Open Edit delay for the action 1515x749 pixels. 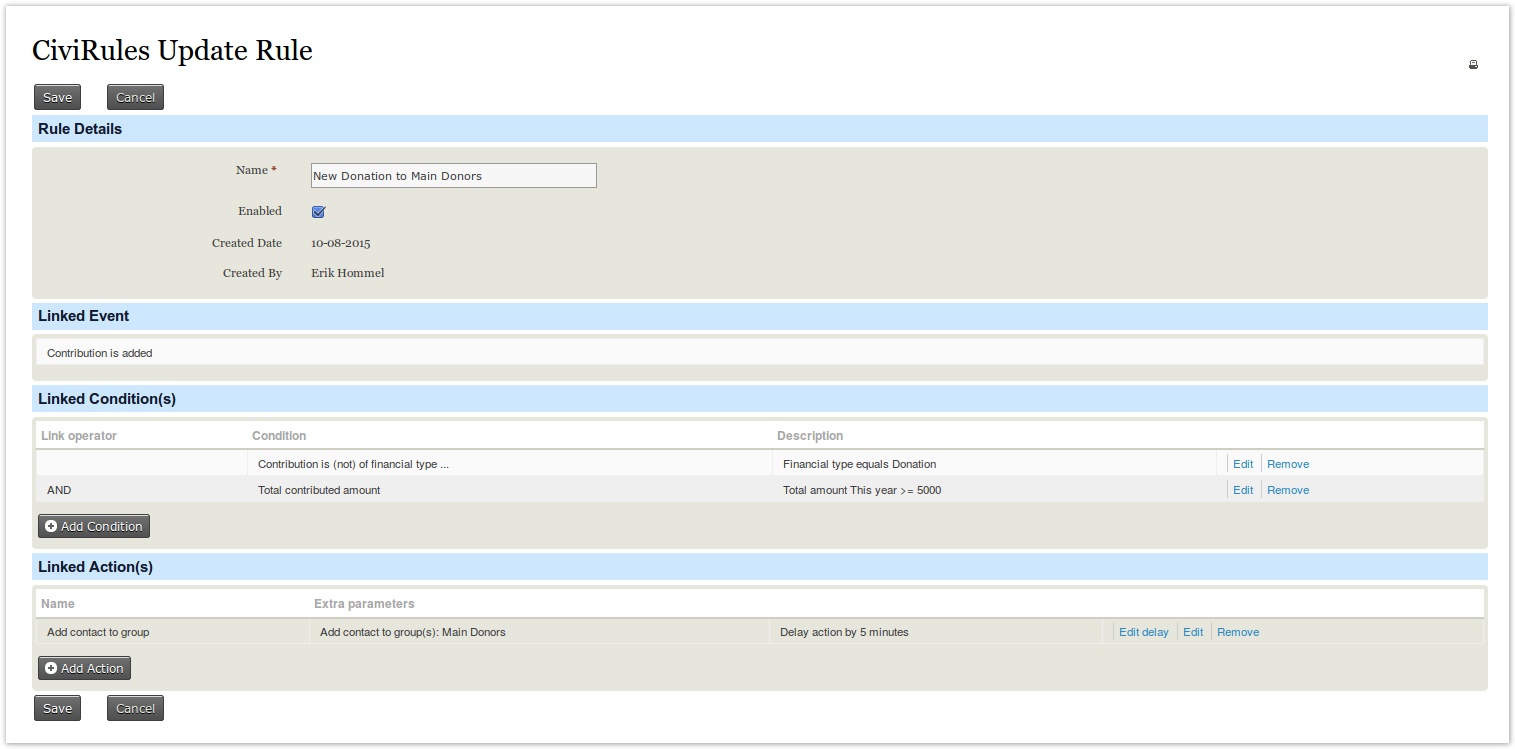coord(1143,632)
